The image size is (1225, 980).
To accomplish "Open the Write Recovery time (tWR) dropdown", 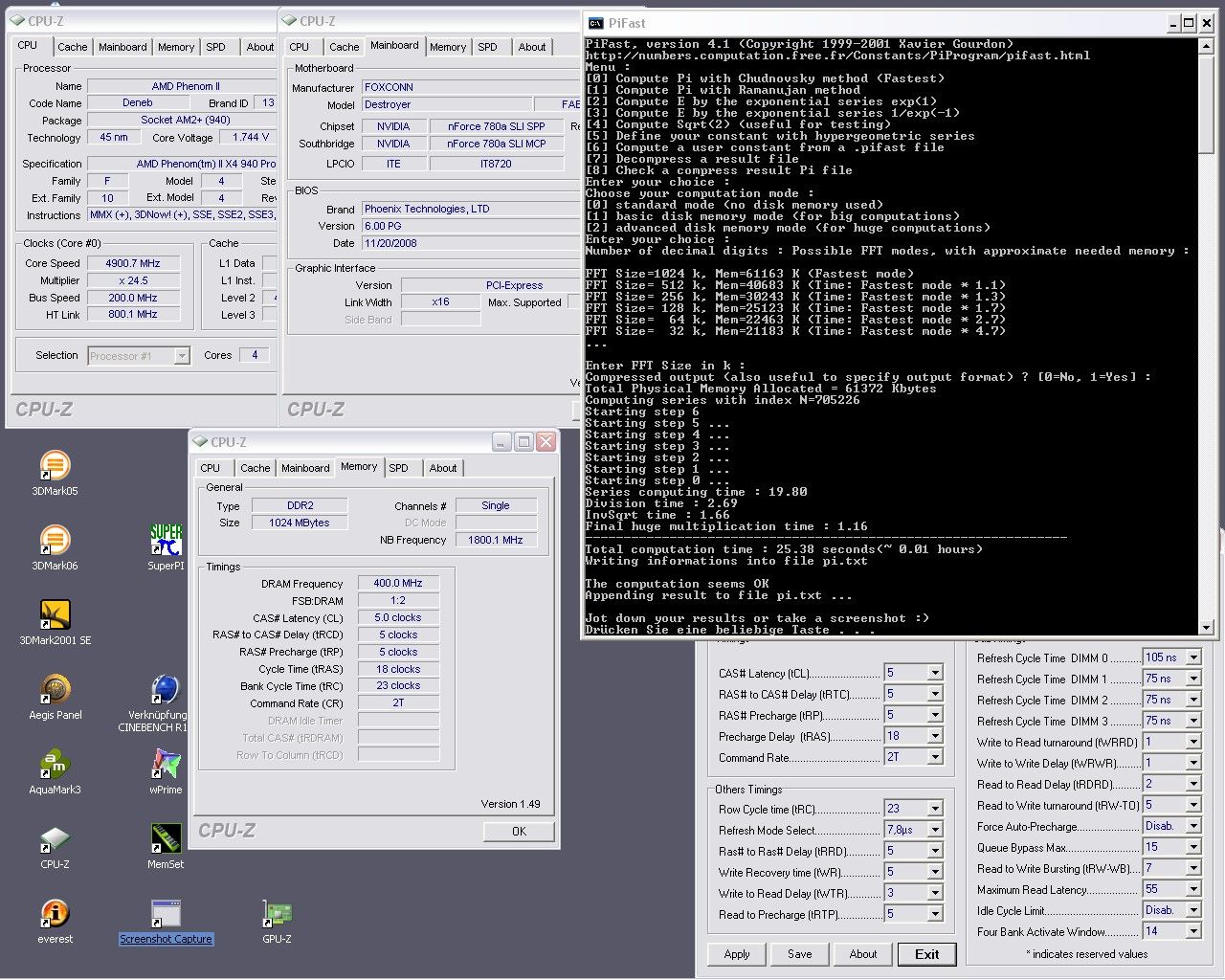I will (x=935, y=872).
